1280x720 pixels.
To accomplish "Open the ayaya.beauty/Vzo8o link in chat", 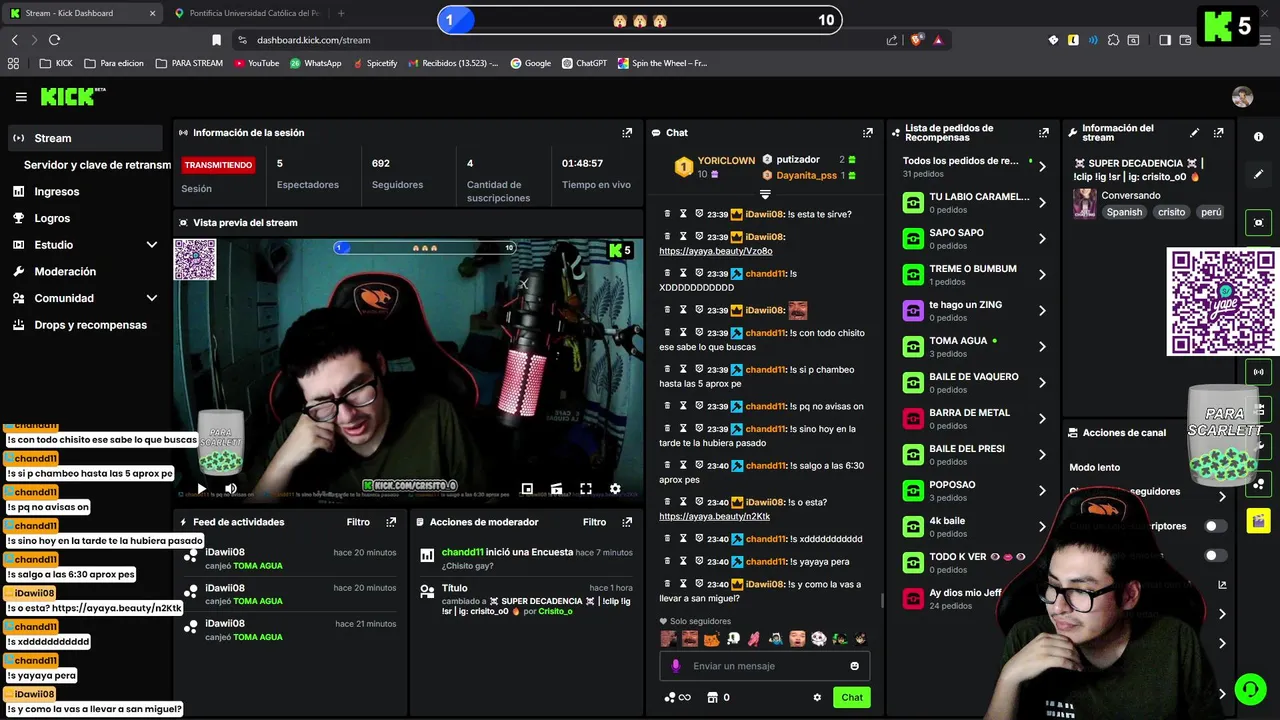I will 715,251.
